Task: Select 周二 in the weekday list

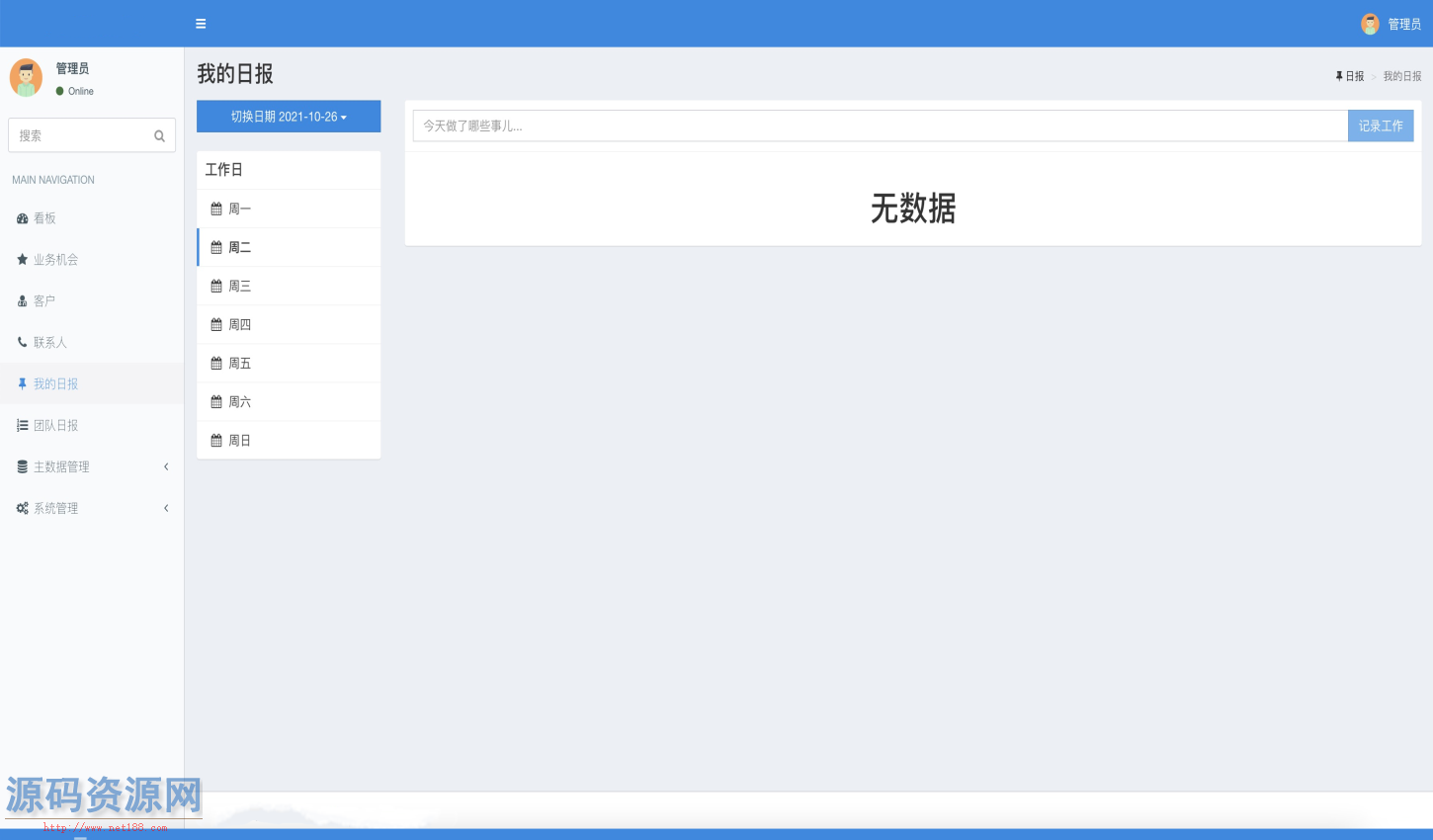Action: click(x=289, y=248)
